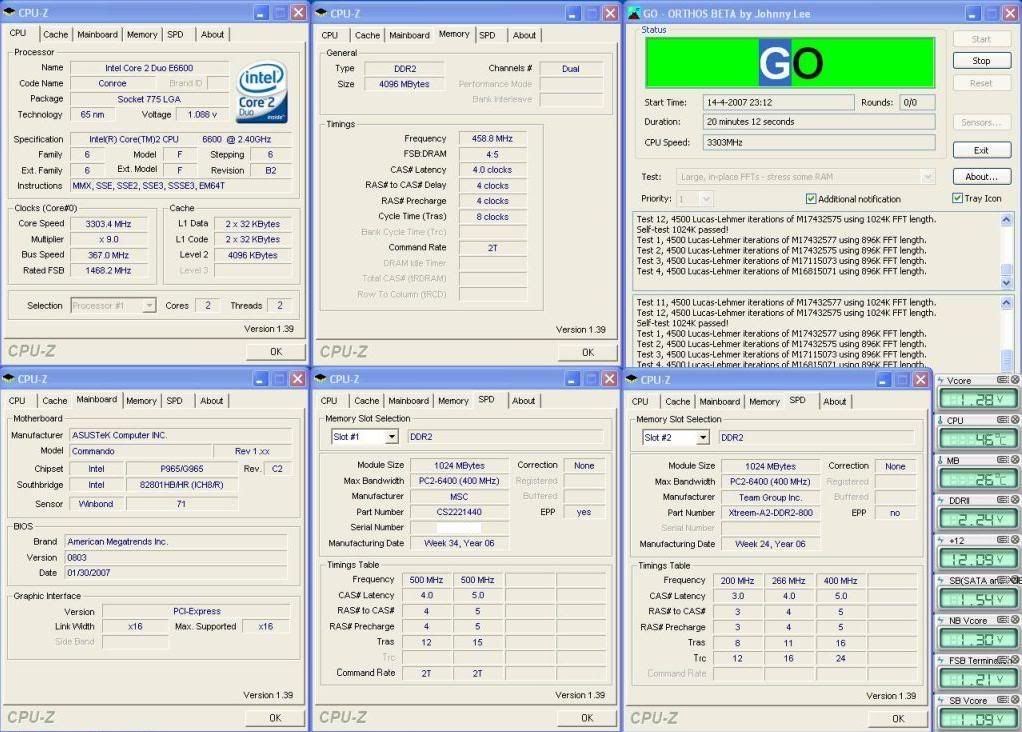1022x732 pixels.
Task: Close the DDRII voltage monitor with its X icon
Action: [x=1015, y=500]
